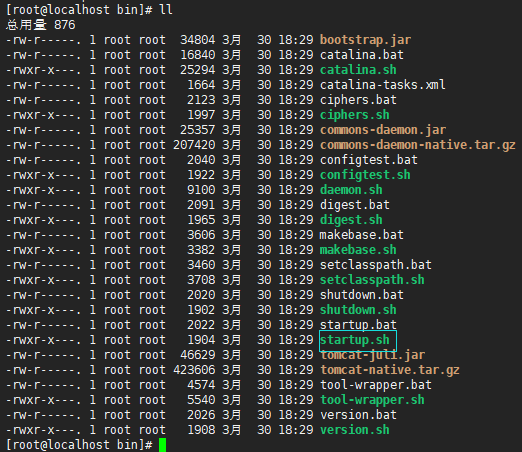Select the ciphers.sh script name
522x452 pixels.
pos(355,115)
